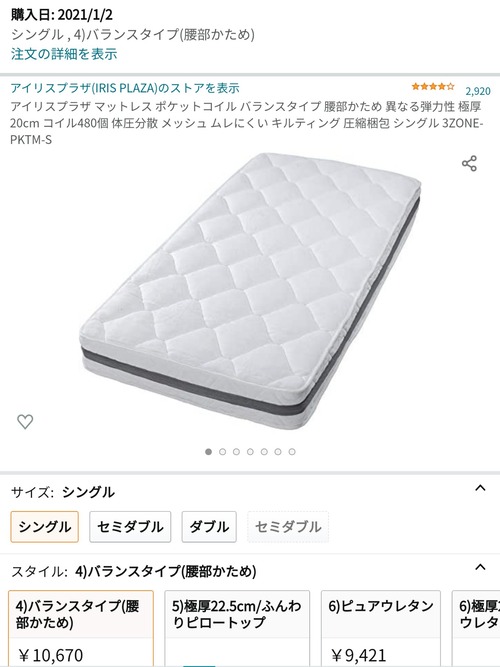Select the partially visible 6)極厚 style card
This screenshot has height=667, width=500.
[x=476, y=629]
